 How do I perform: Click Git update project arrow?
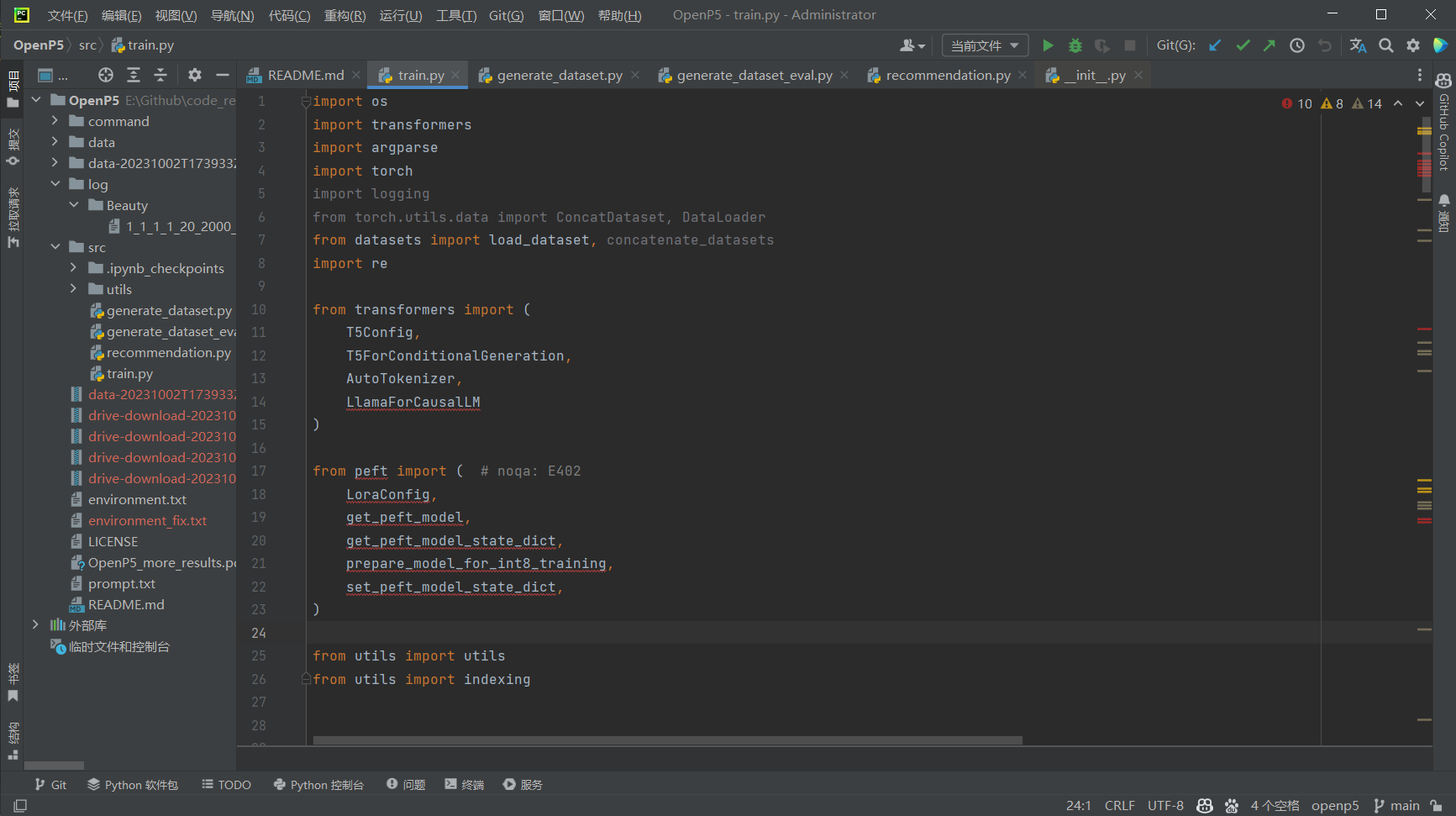[1215, 45]
